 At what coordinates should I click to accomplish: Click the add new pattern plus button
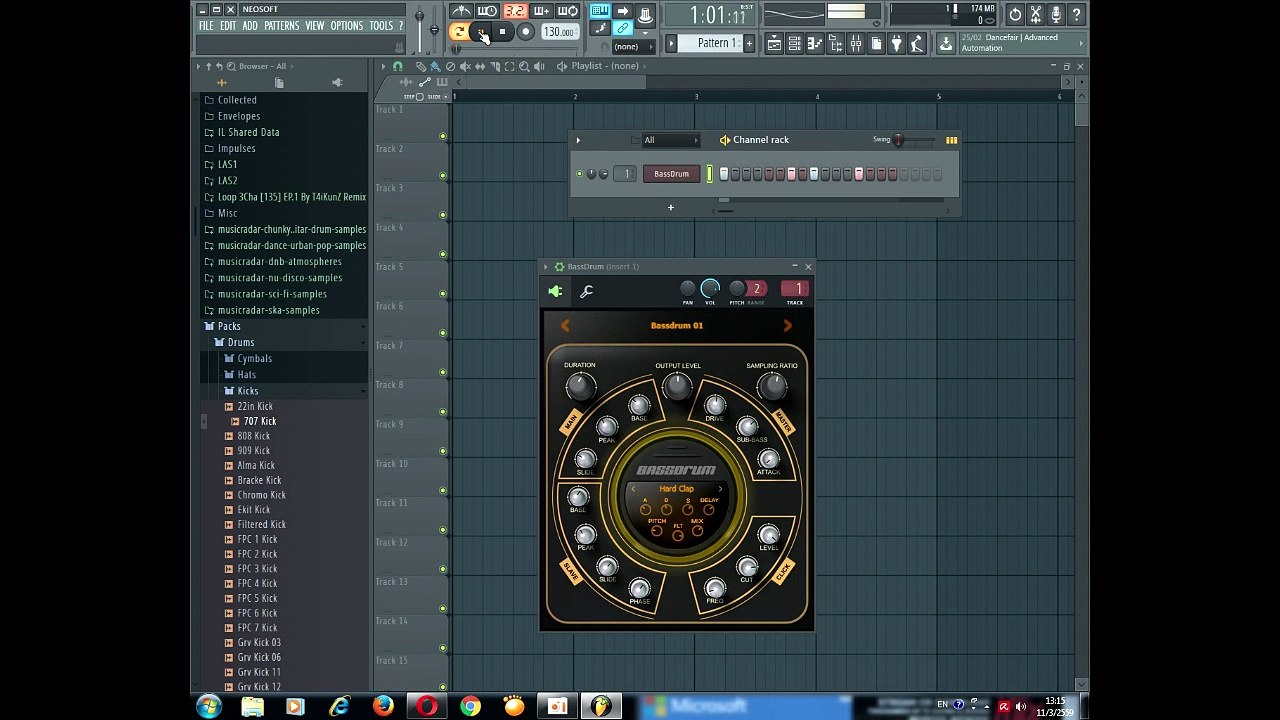pos(748,43)
